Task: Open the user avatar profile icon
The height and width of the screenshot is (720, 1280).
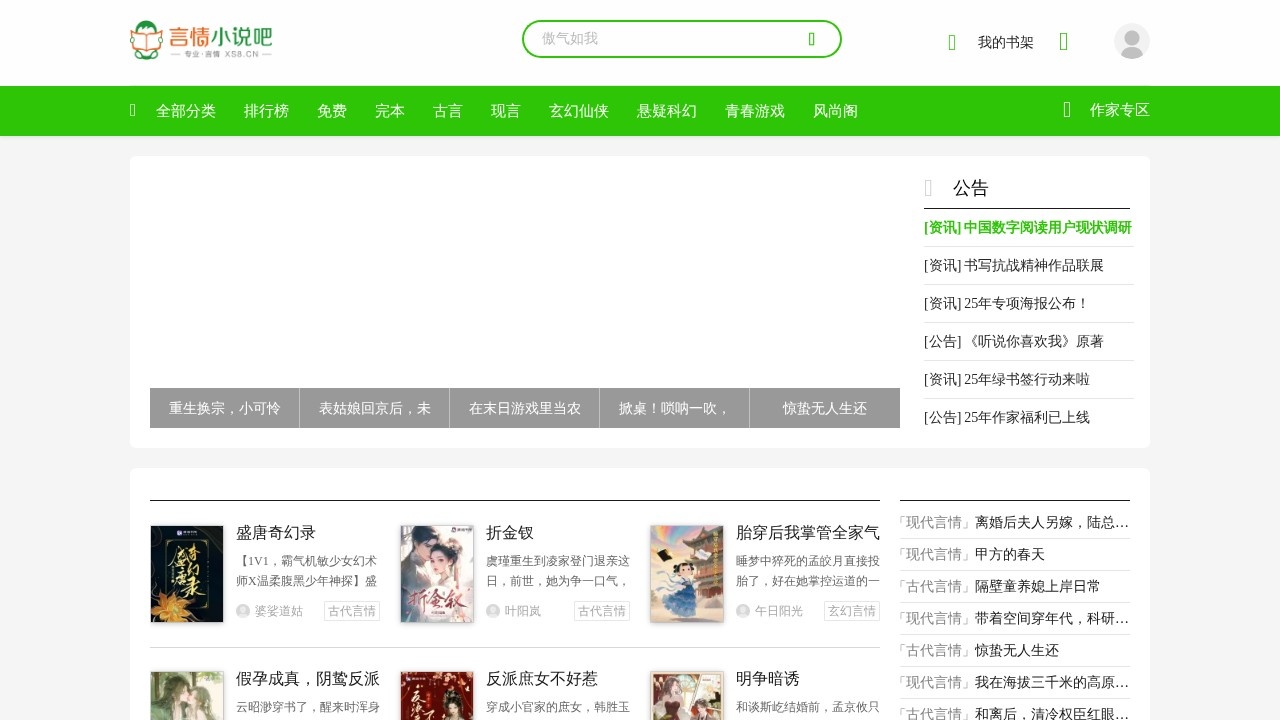Action: [1131, 41]
